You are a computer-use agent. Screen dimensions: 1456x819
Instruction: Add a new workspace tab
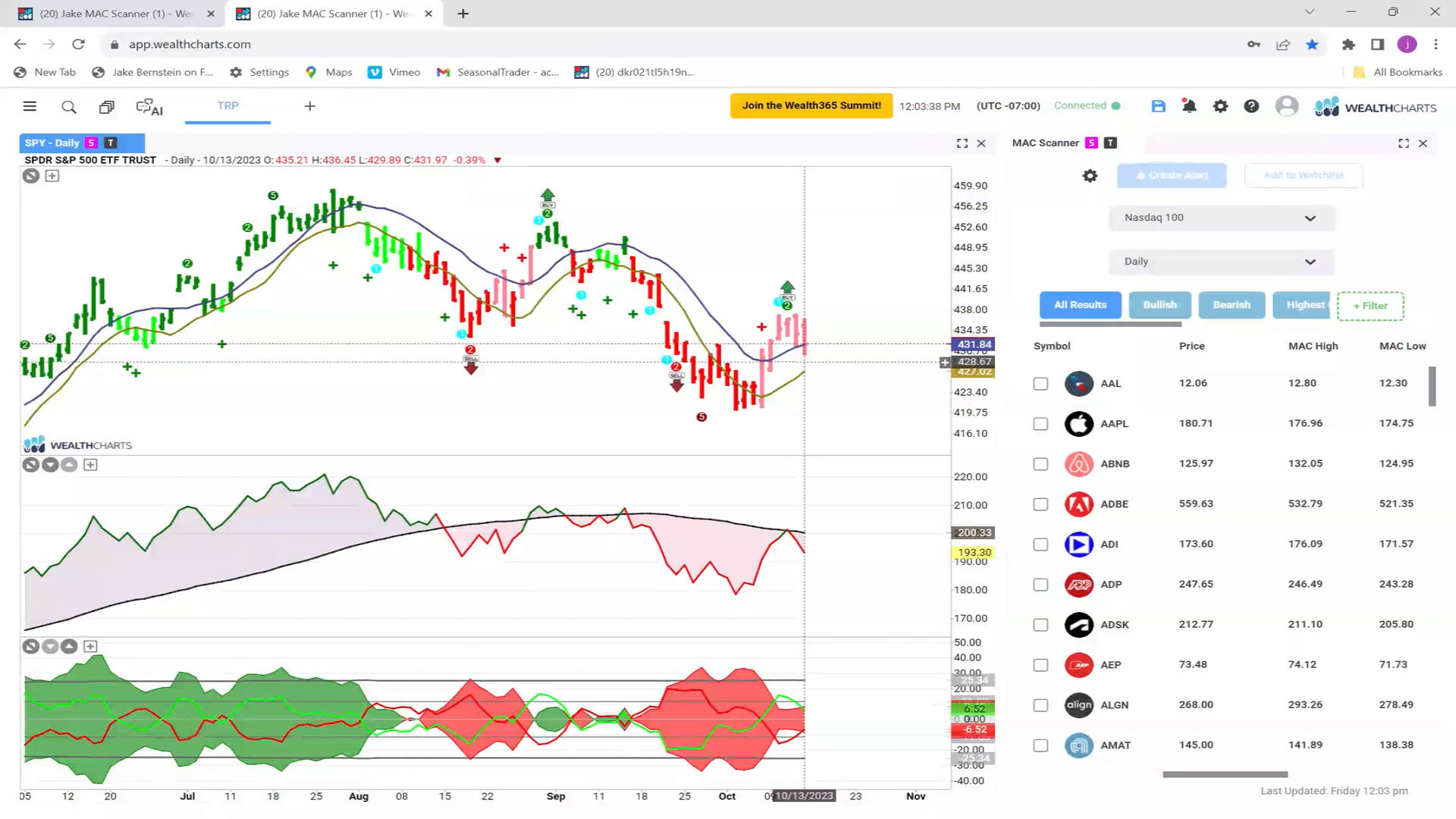point(309,106)
